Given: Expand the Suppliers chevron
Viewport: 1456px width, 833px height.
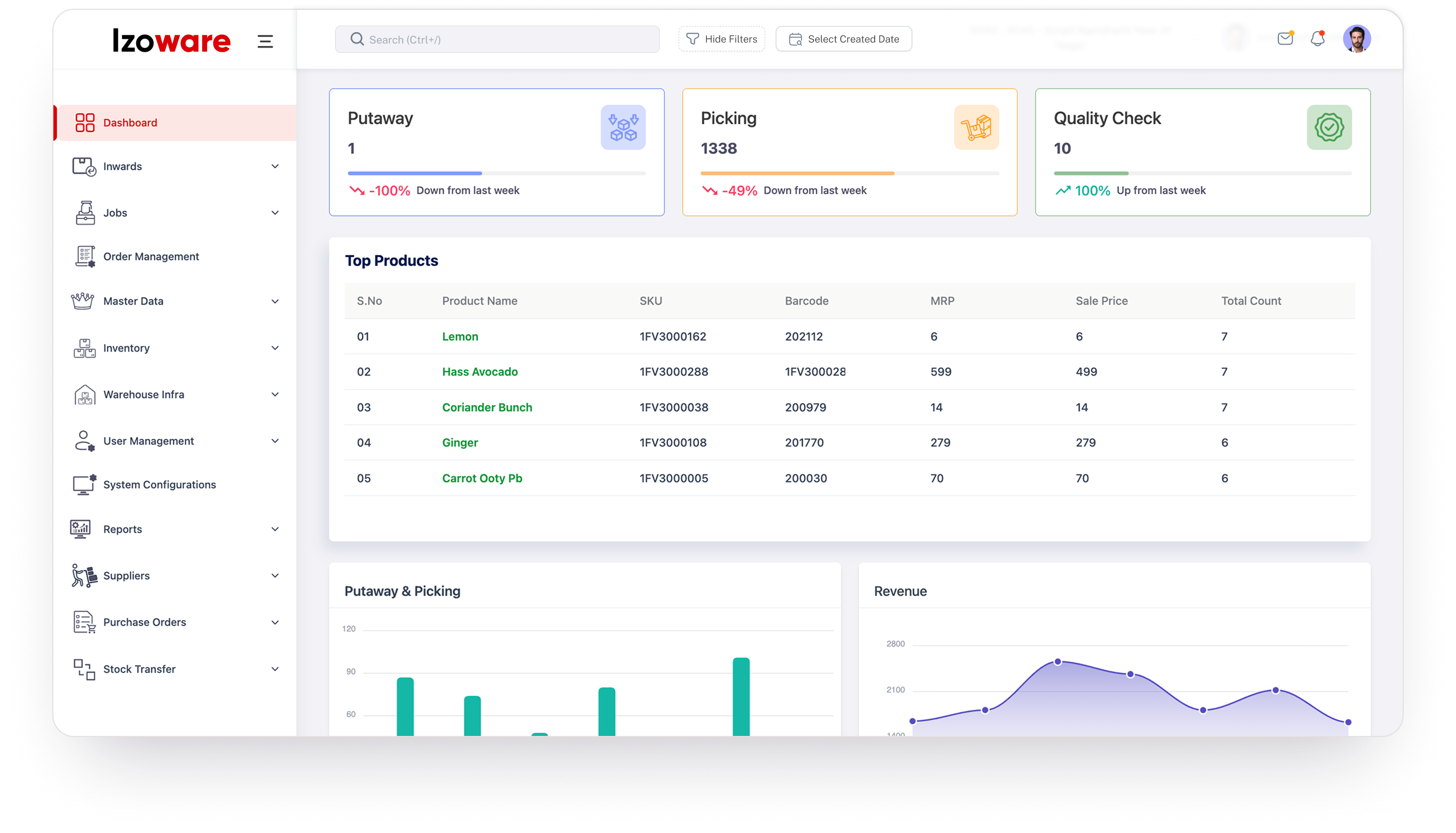Looking at the screenshot, I should tap(275, 576).
